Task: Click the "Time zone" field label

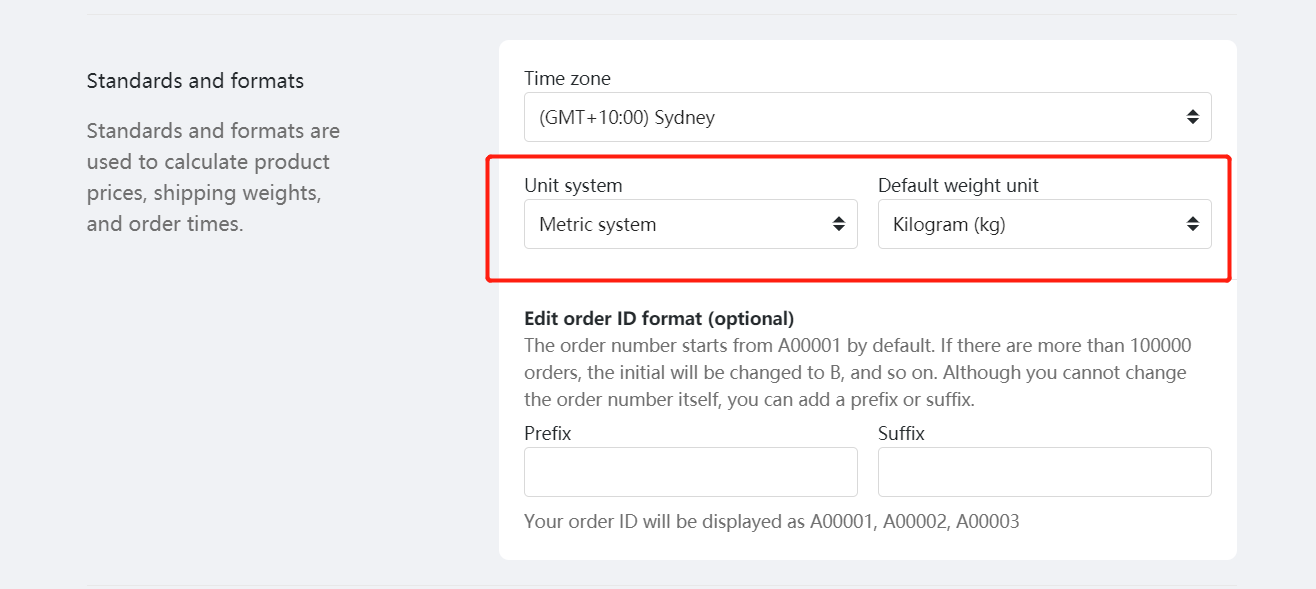Action: point(567,78)
